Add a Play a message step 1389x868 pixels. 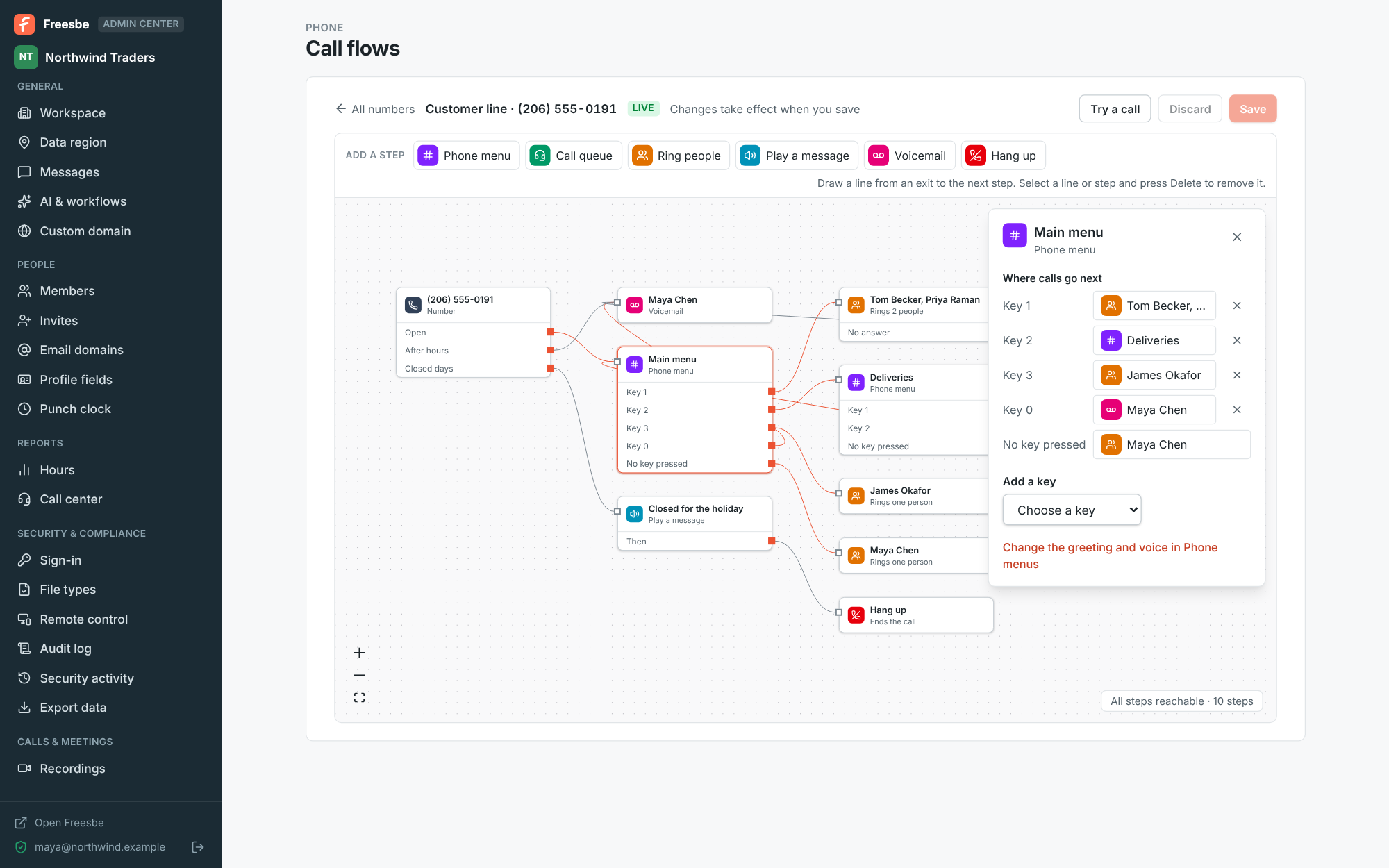797,156
